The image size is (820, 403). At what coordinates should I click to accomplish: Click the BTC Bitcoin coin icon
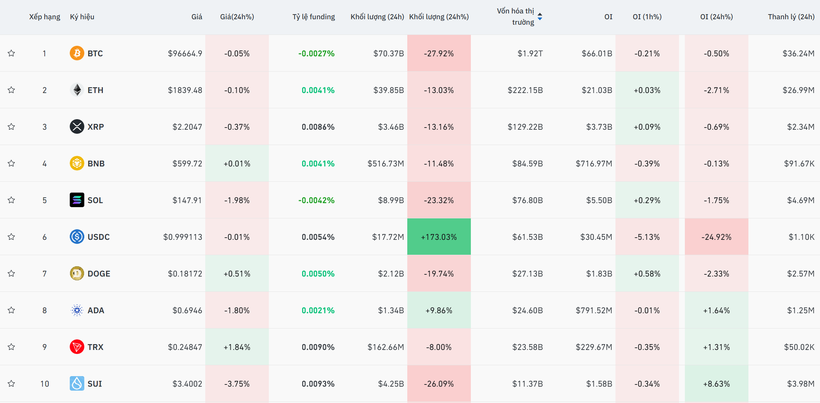coord(77,53)
